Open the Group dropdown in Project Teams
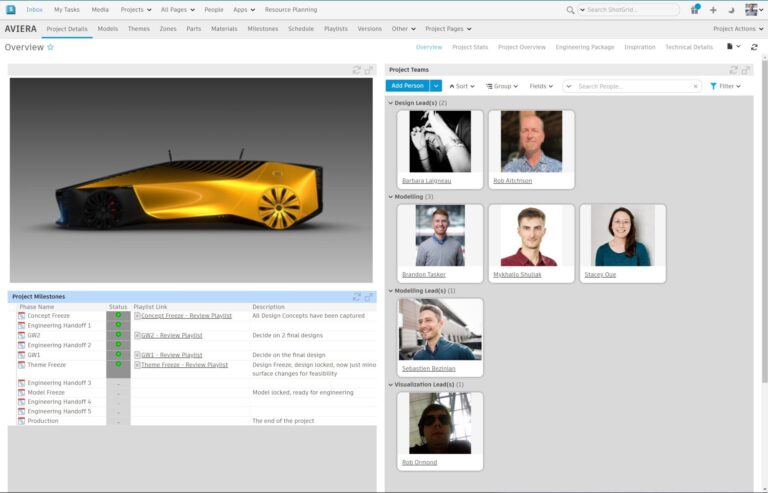The width and height of the screenshot is (768, 493). (500, 86)
